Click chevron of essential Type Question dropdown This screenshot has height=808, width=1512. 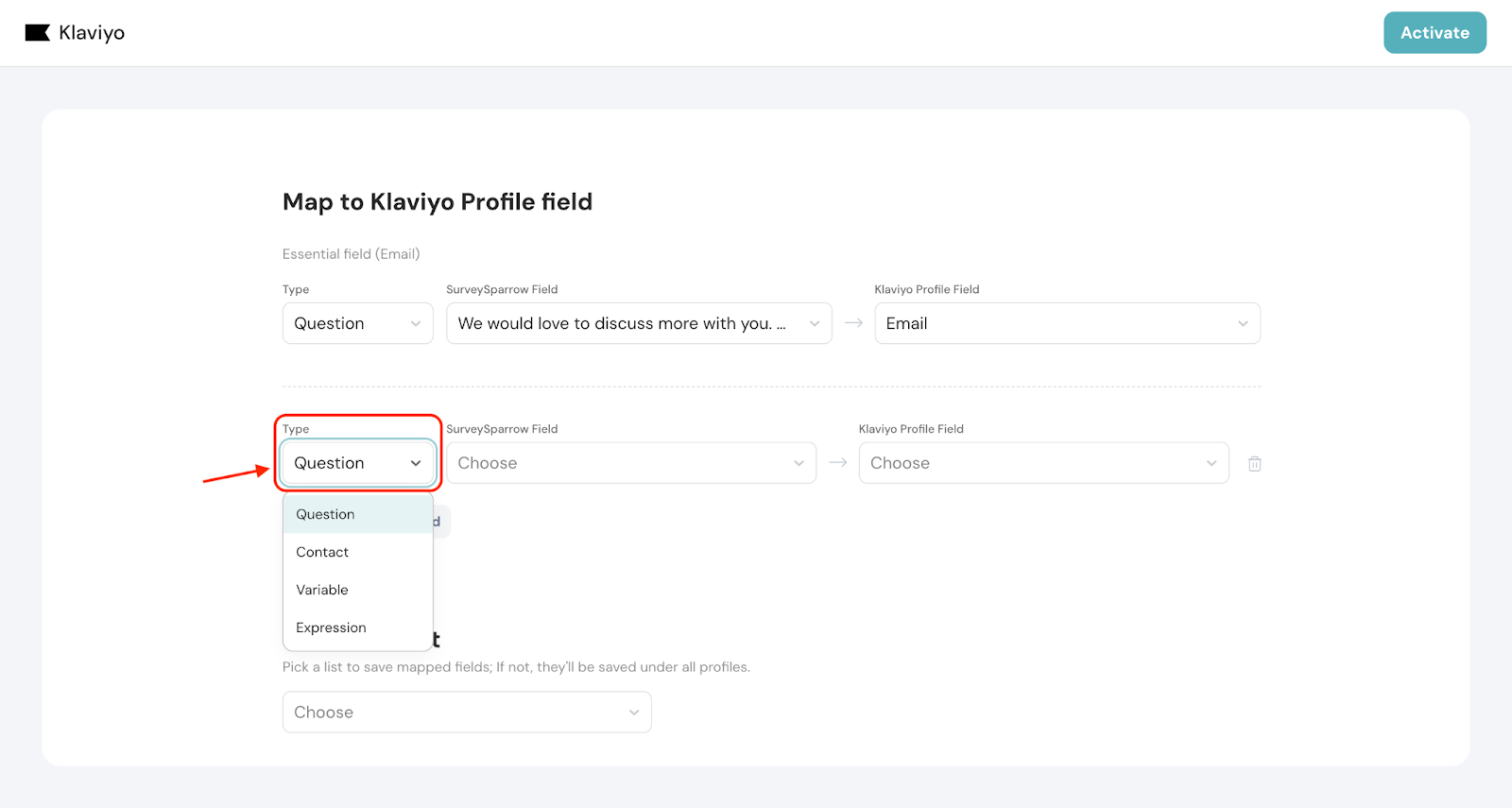(x=416, y=324)
